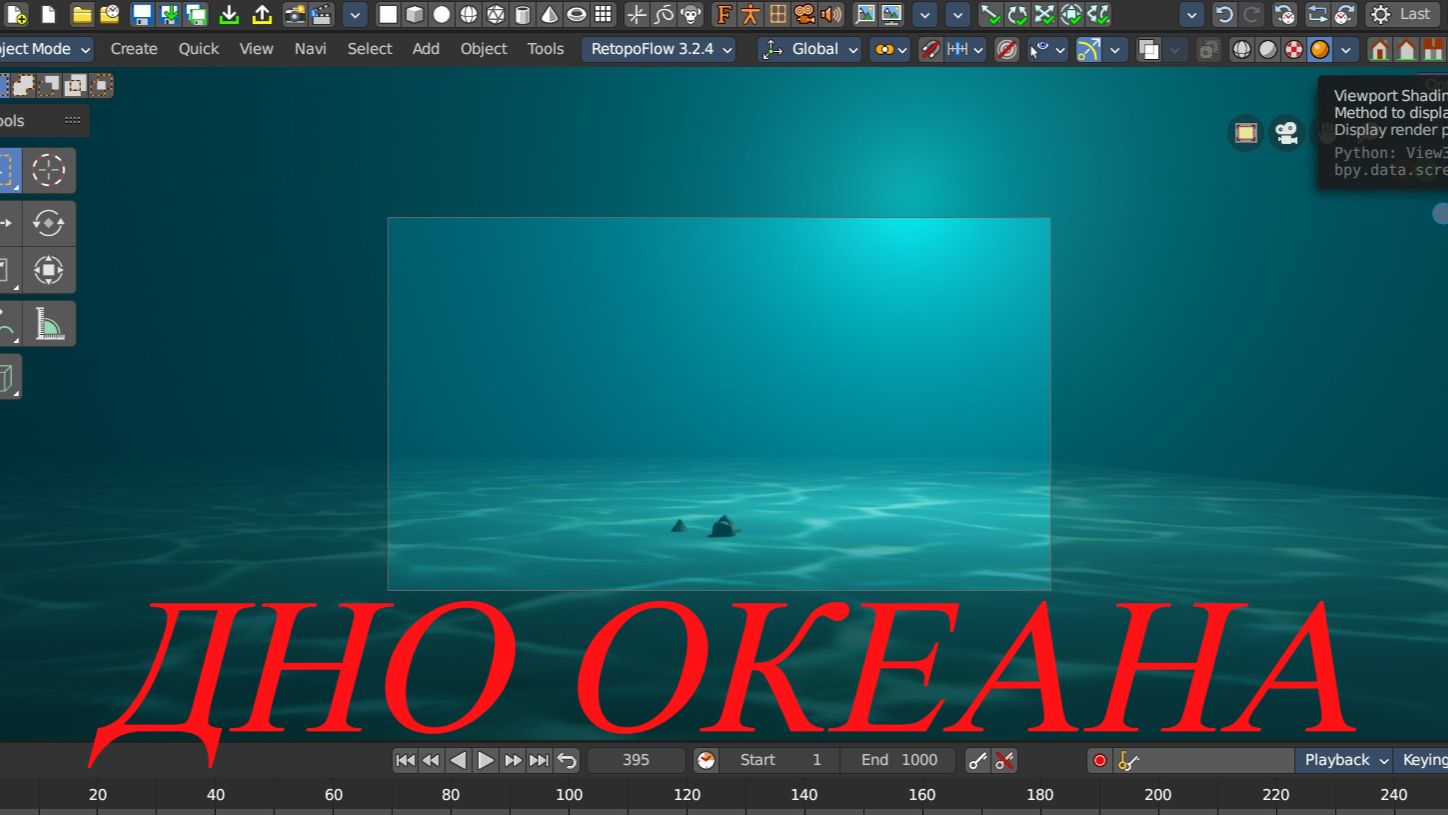Jump to next keyframe

512,761
